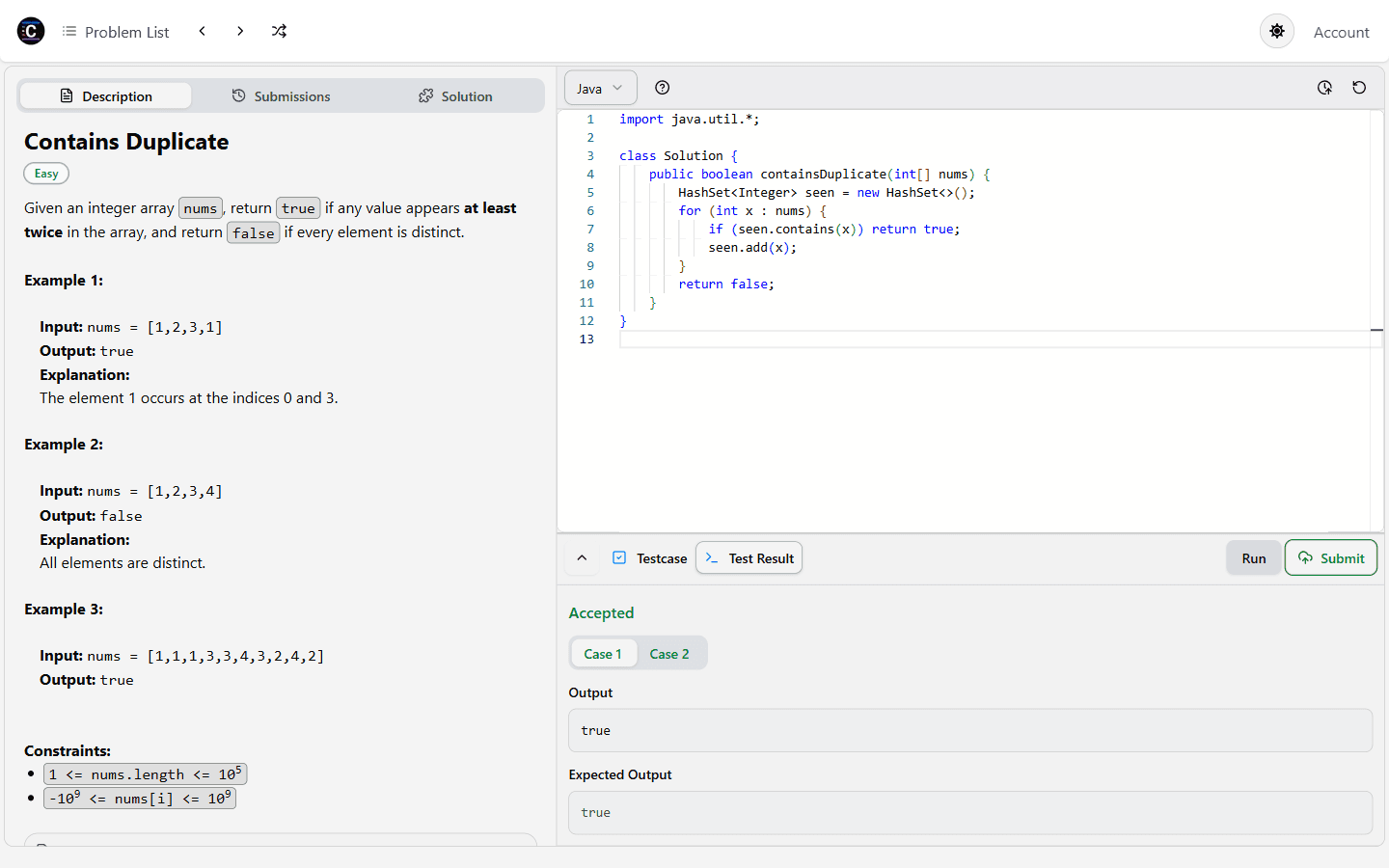1389x868 pixels.
Task: Switch to the Submissions tab
Action: 281,95
